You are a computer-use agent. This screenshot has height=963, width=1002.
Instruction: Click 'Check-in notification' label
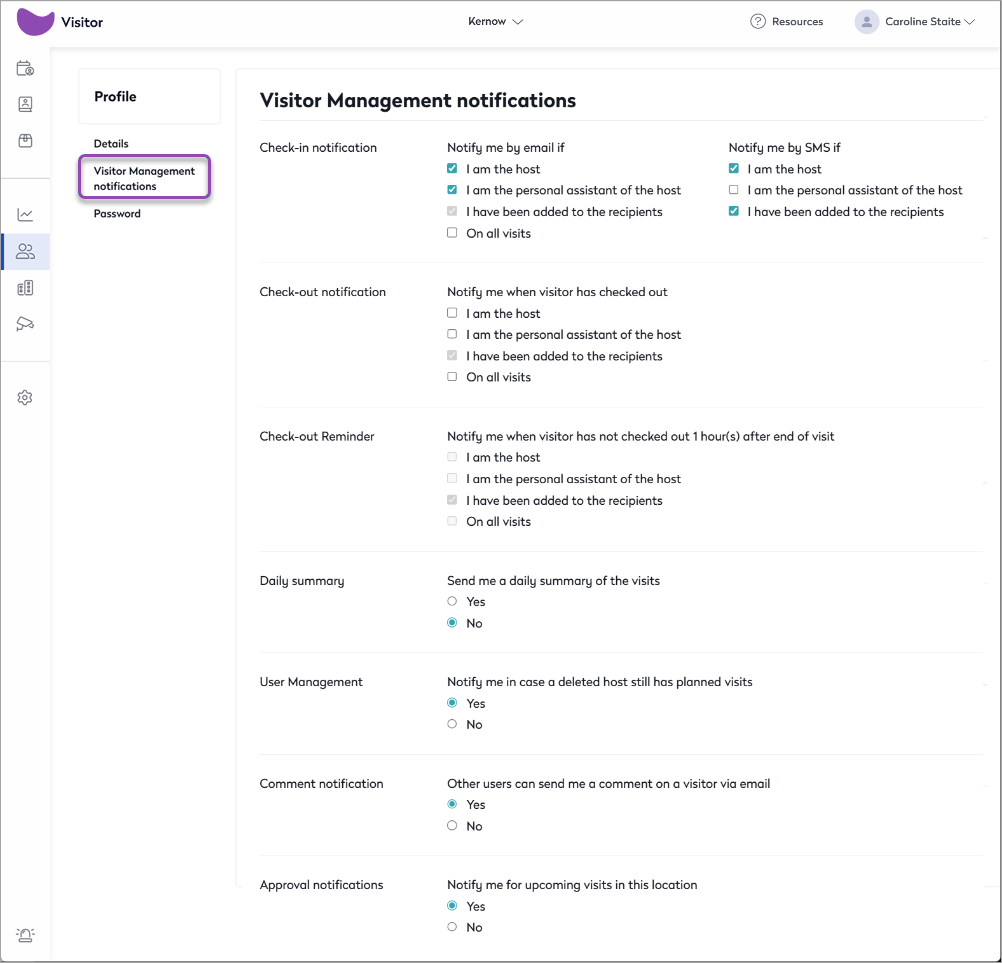318,148
